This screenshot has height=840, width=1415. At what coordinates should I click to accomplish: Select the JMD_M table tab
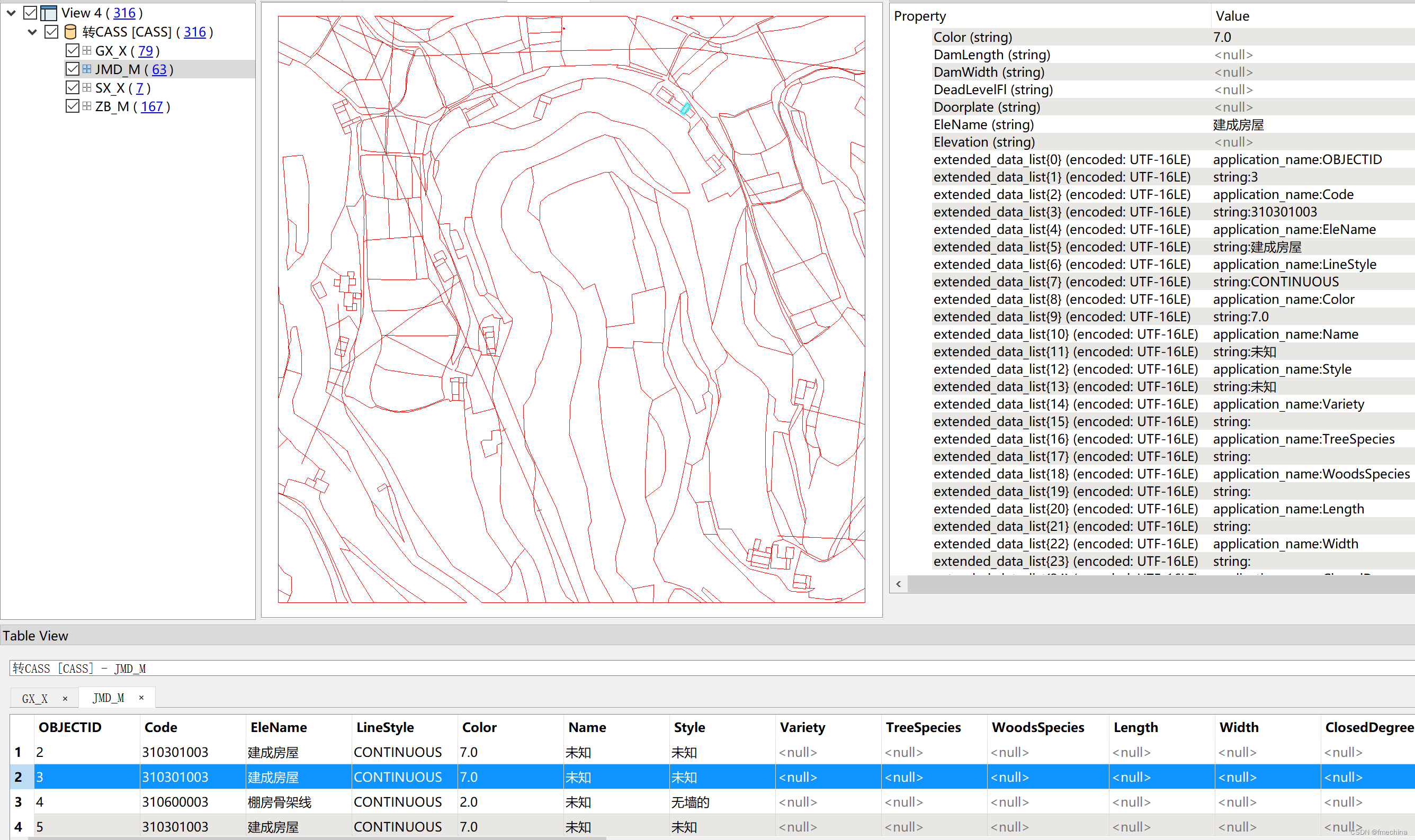108,698
